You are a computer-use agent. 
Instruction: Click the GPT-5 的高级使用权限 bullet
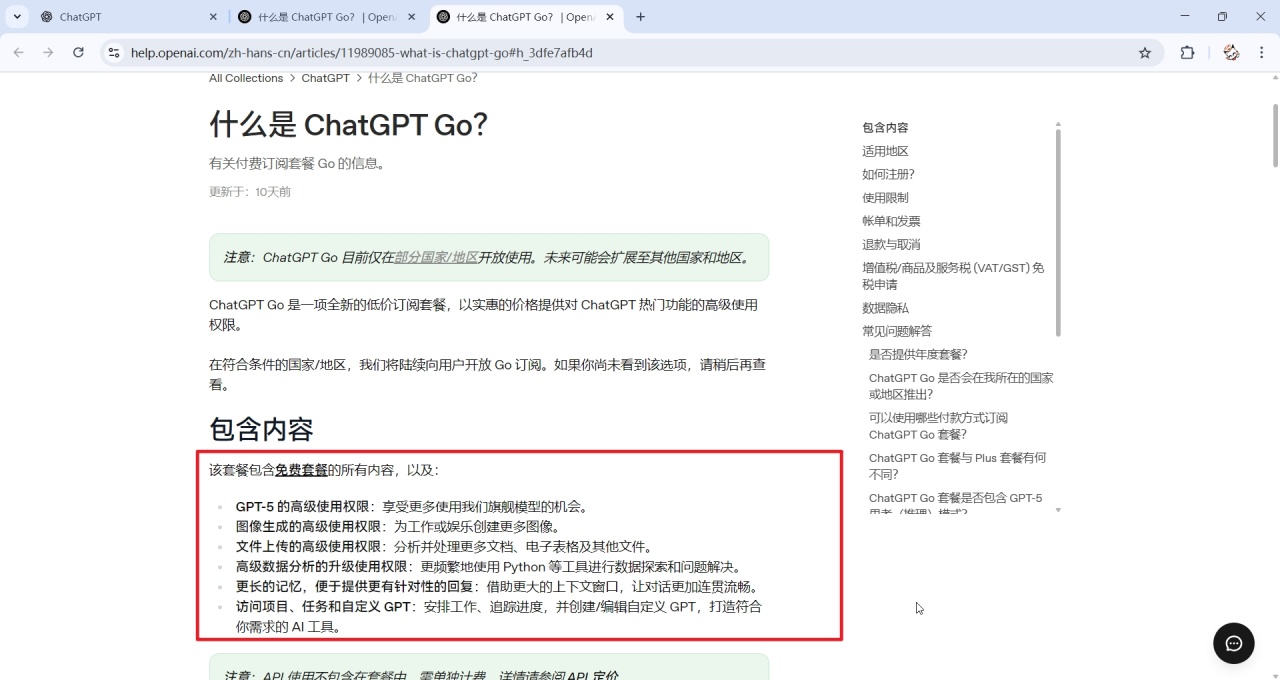413,507
